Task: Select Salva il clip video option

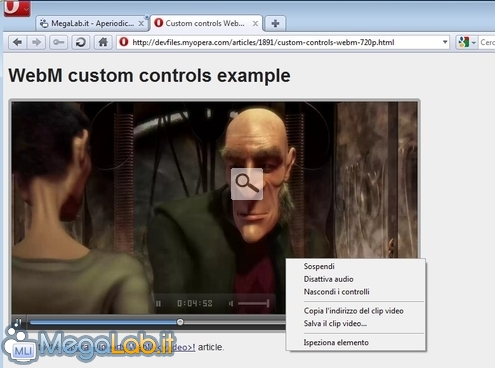Action: (335, 323)
